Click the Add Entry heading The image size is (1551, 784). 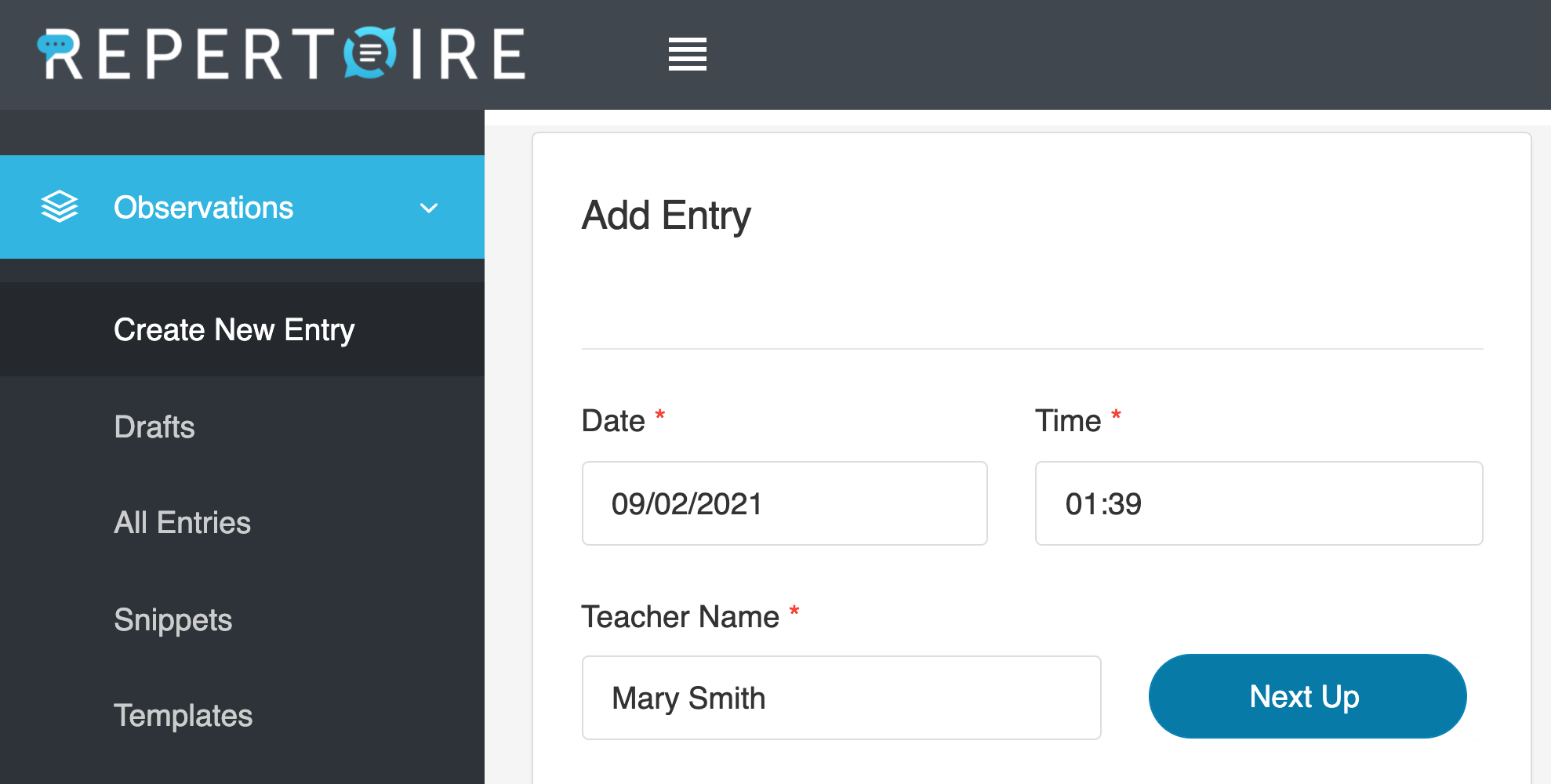click(666, 216)
